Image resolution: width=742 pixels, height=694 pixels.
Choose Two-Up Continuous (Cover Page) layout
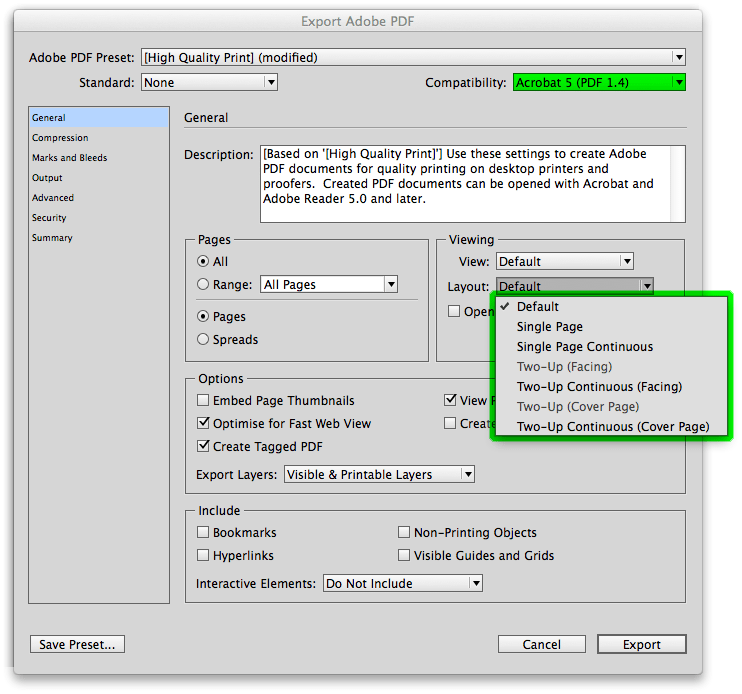click(611, 426)
